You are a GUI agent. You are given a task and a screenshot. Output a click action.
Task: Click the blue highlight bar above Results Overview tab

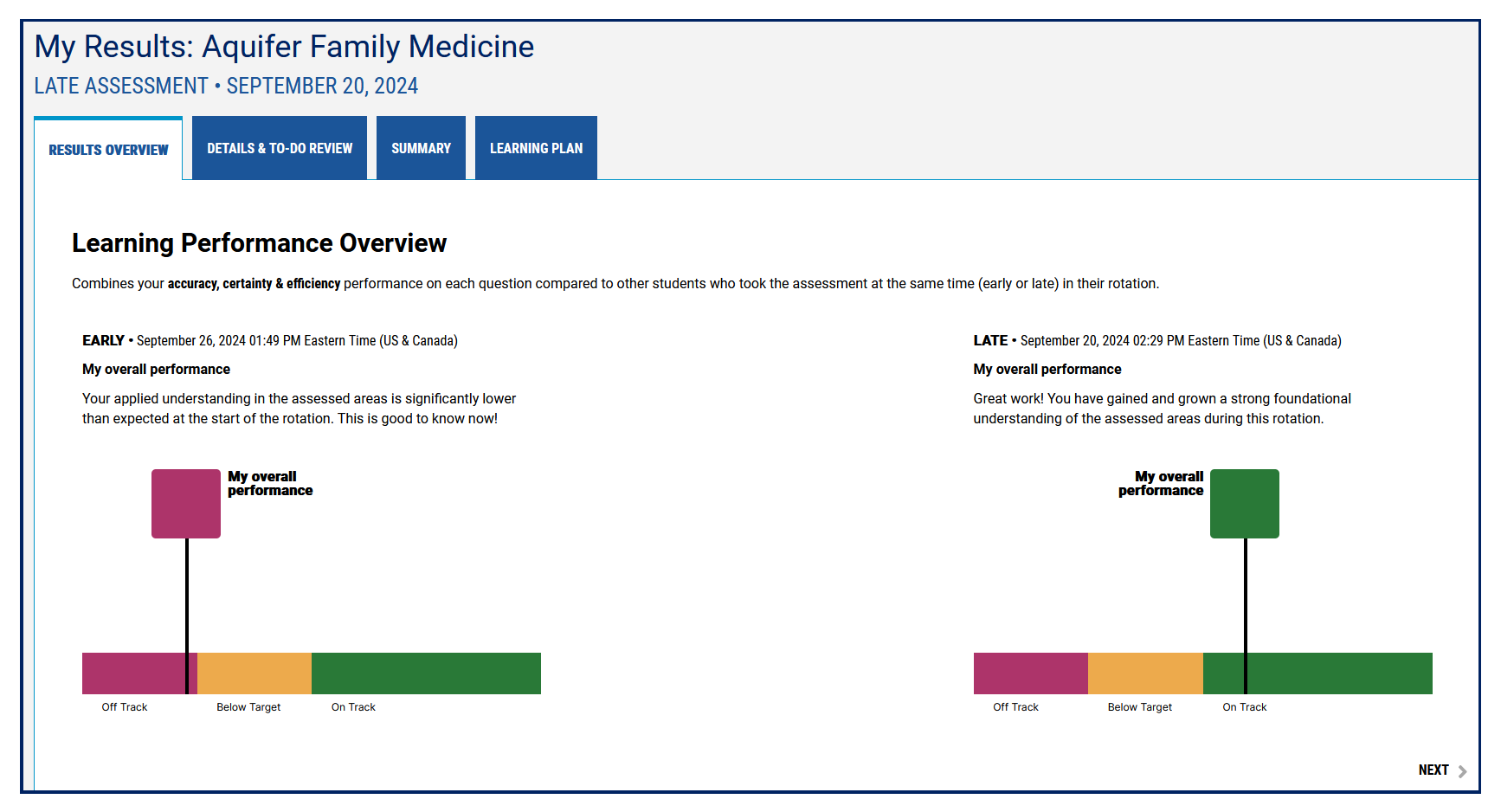click(x=107, y=119)
